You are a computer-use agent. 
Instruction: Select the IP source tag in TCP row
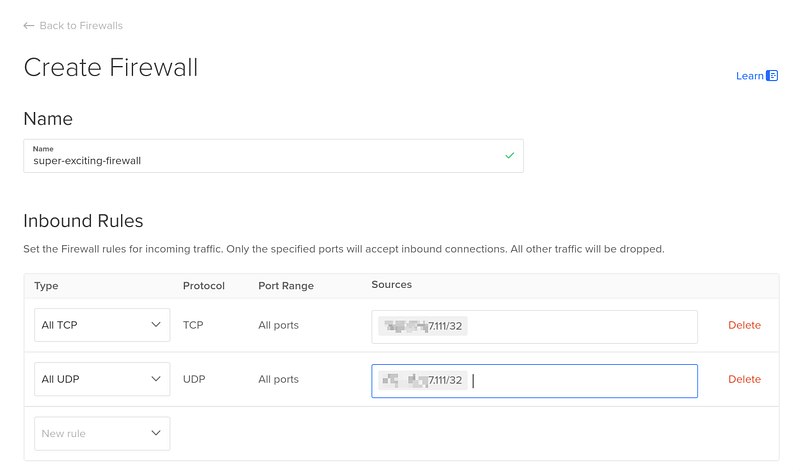(x=423, y=326)
